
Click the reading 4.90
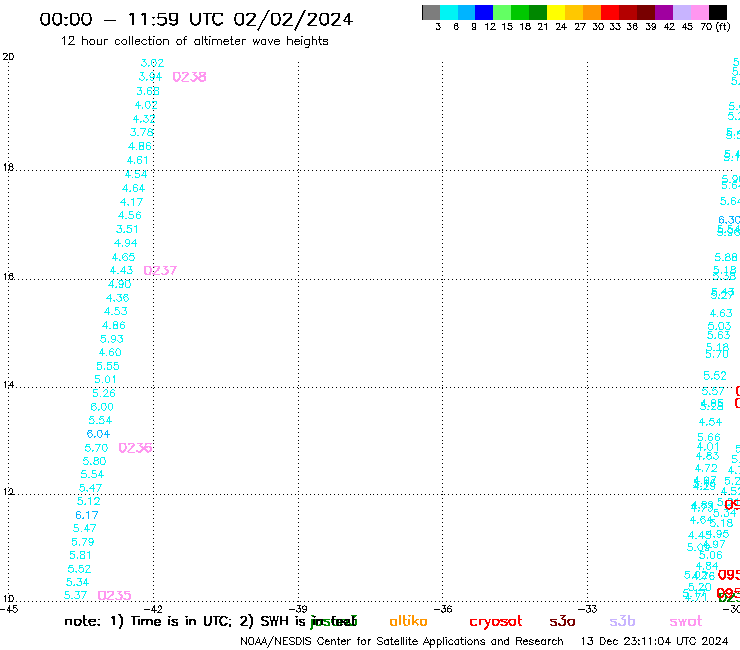click(x=119, y=284)
